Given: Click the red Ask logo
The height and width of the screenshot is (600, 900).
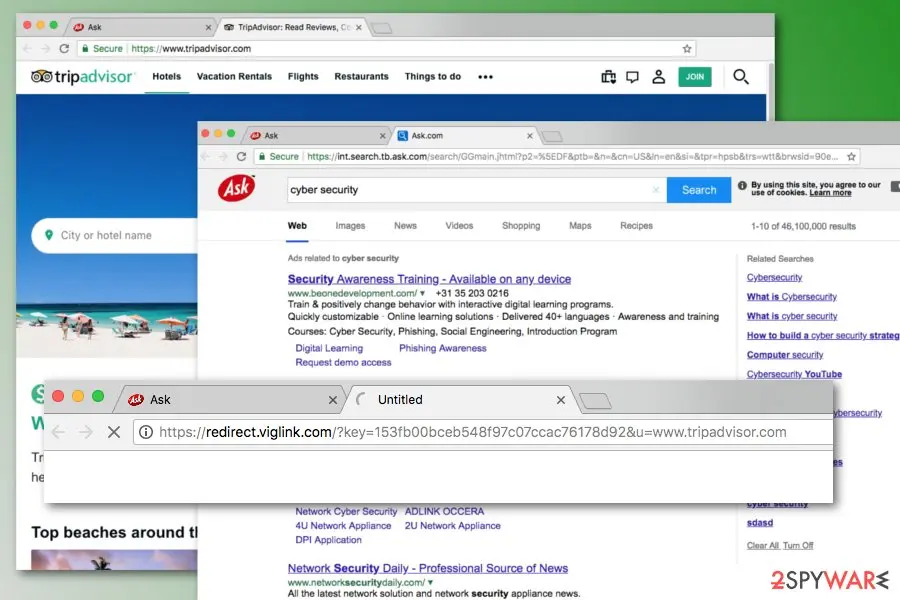Looking at the screenshot, I should pos(236,188).
